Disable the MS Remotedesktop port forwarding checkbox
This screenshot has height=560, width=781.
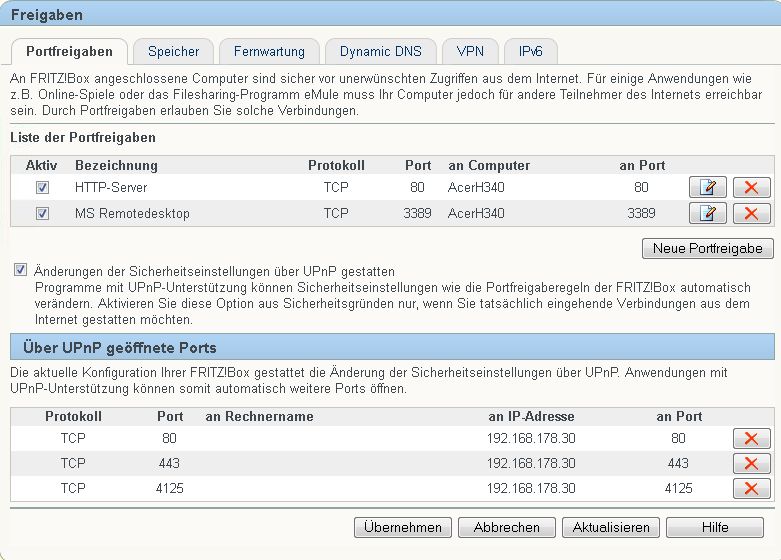click(42, 213)
